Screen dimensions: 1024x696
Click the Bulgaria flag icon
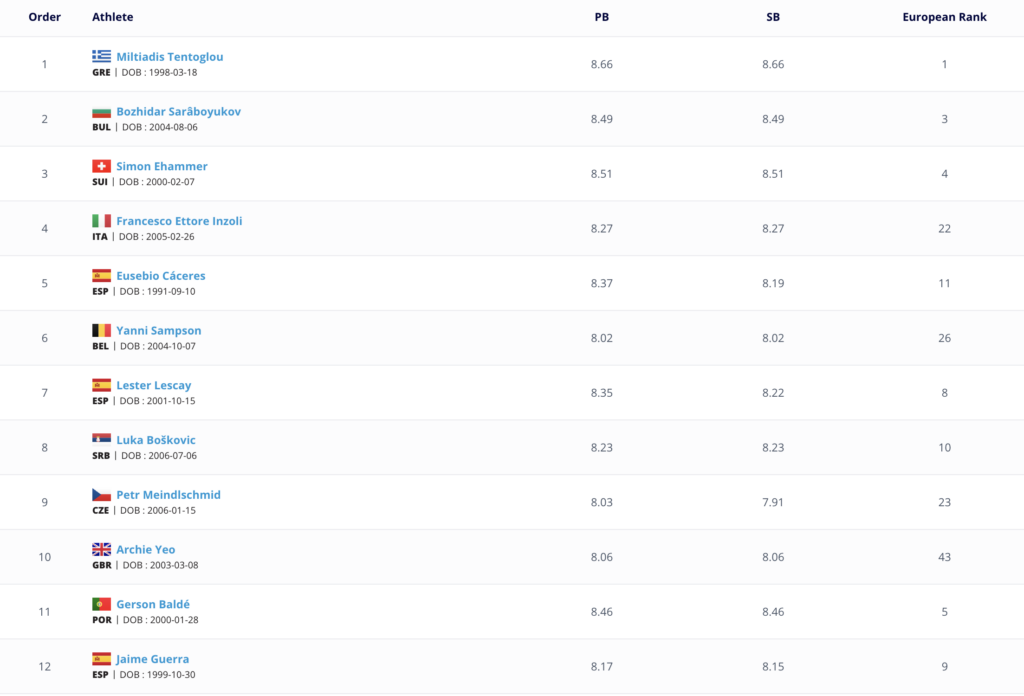tap(101, 112)
